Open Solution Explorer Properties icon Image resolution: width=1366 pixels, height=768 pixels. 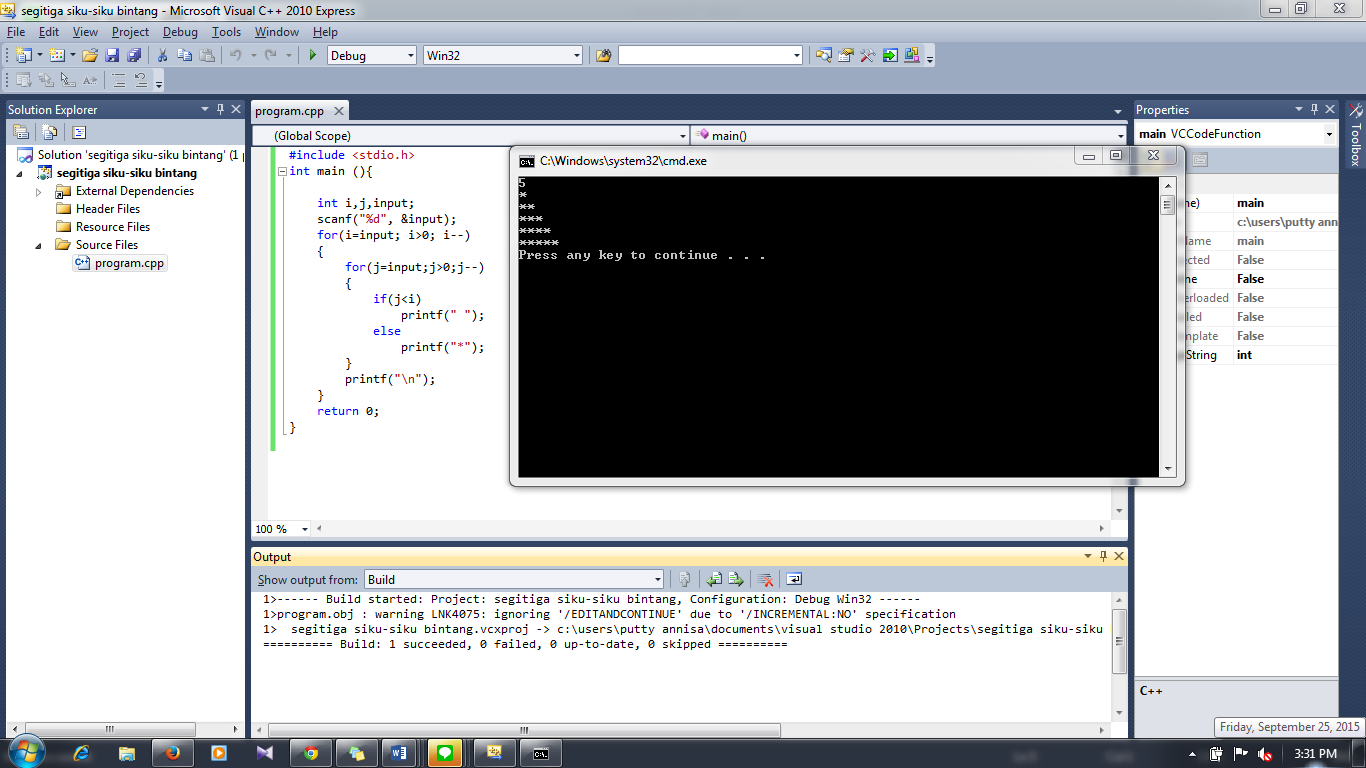pos(20,132)
